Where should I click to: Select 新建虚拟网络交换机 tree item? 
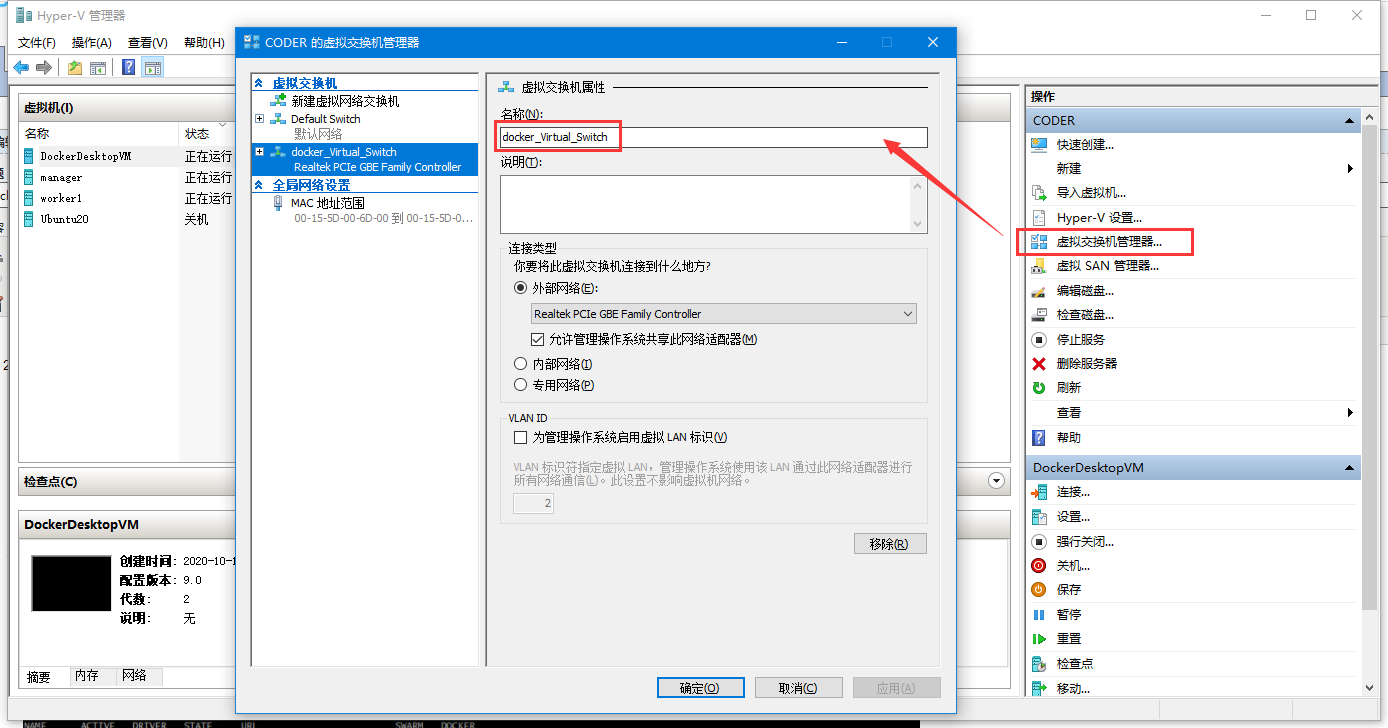tap(345, 101)
